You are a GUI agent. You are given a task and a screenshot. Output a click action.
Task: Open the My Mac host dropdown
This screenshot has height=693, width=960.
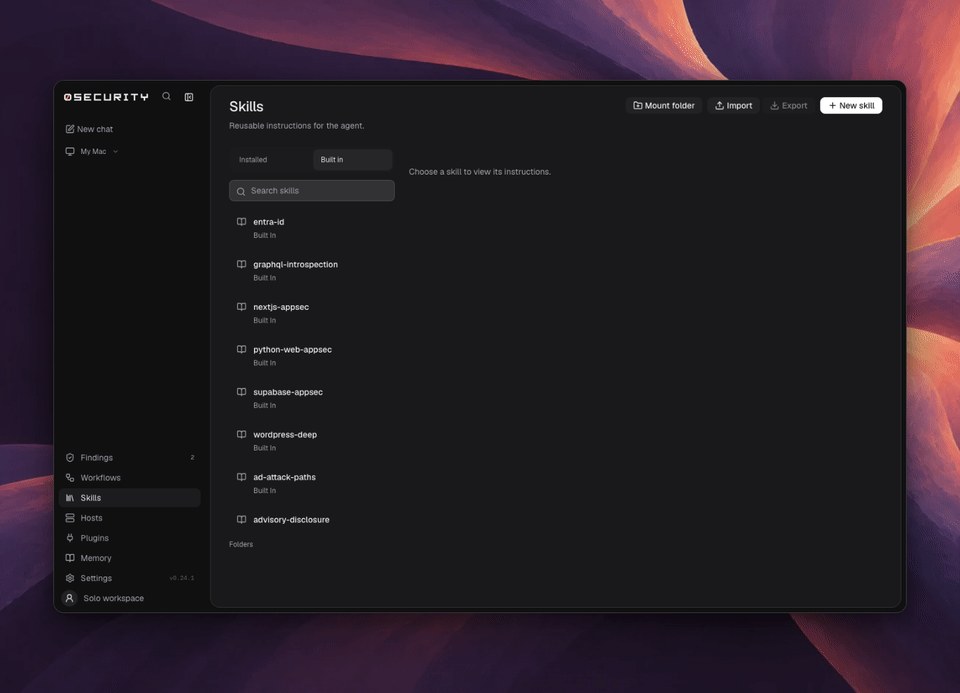point(92,151)
